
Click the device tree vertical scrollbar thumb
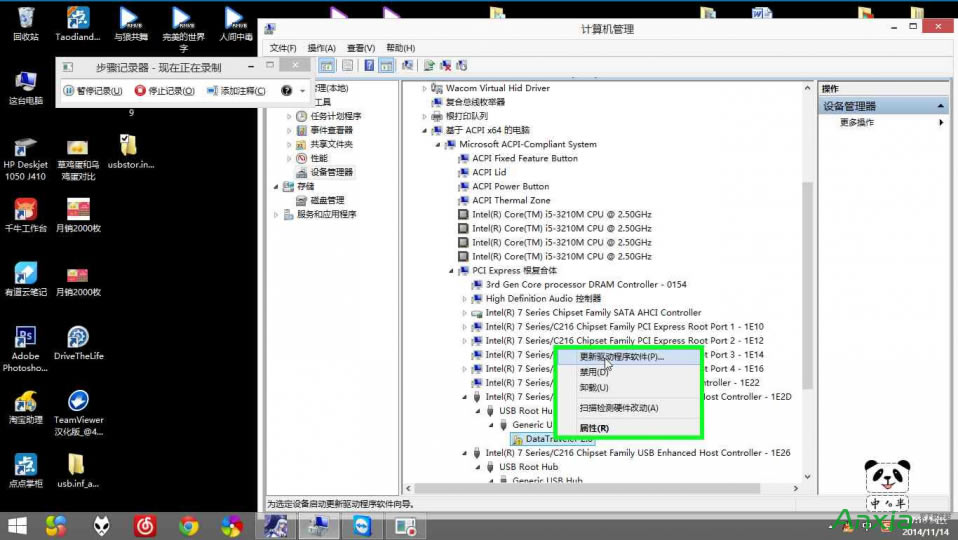807,285
